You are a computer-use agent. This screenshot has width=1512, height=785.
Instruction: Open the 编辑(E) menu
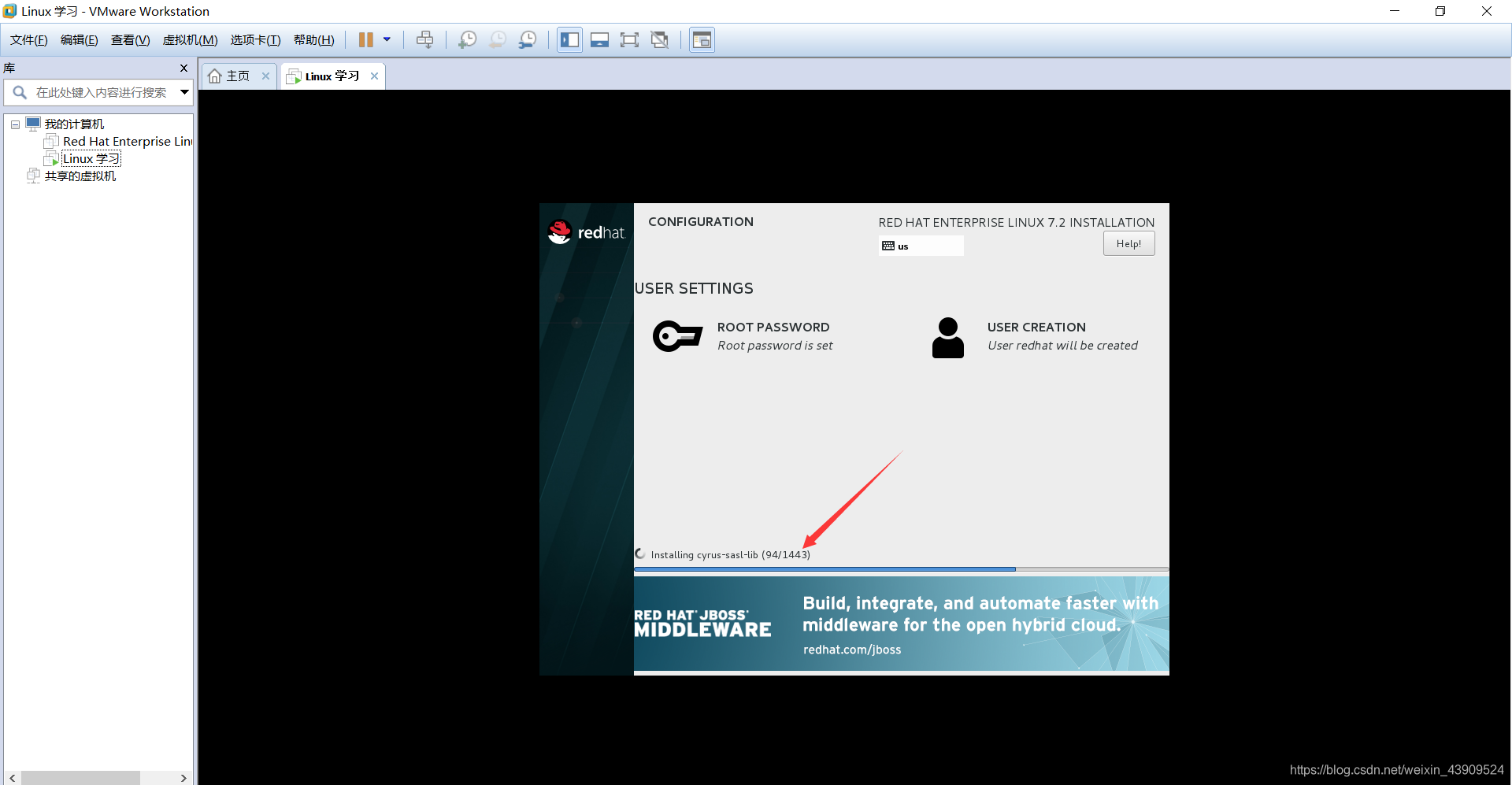80,40
